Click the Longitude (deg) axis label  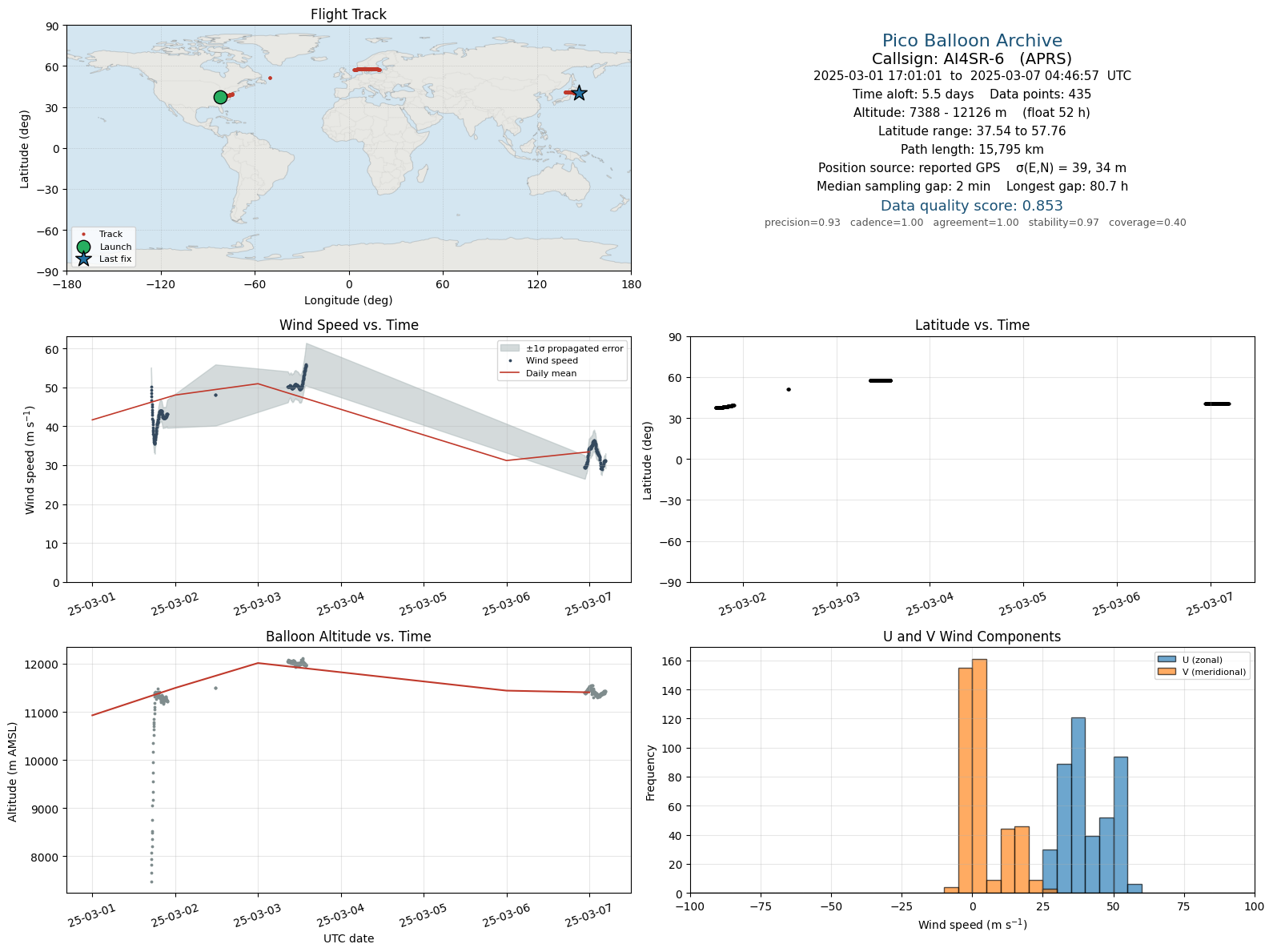(x=348, y=300)
